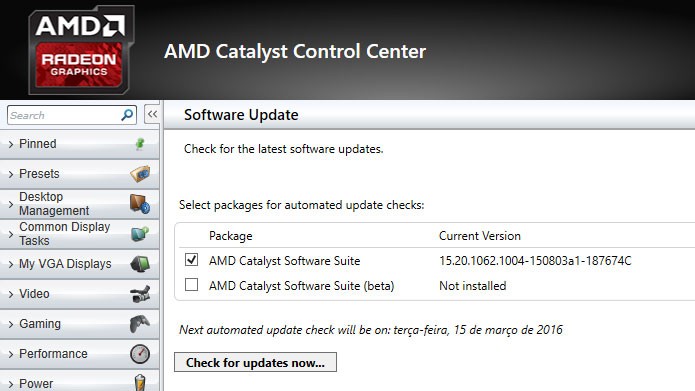Image resolution: width=695 pixels, height=391 pixels.
Task: Click the Power battery icon
Action: (x=140, y=383)
